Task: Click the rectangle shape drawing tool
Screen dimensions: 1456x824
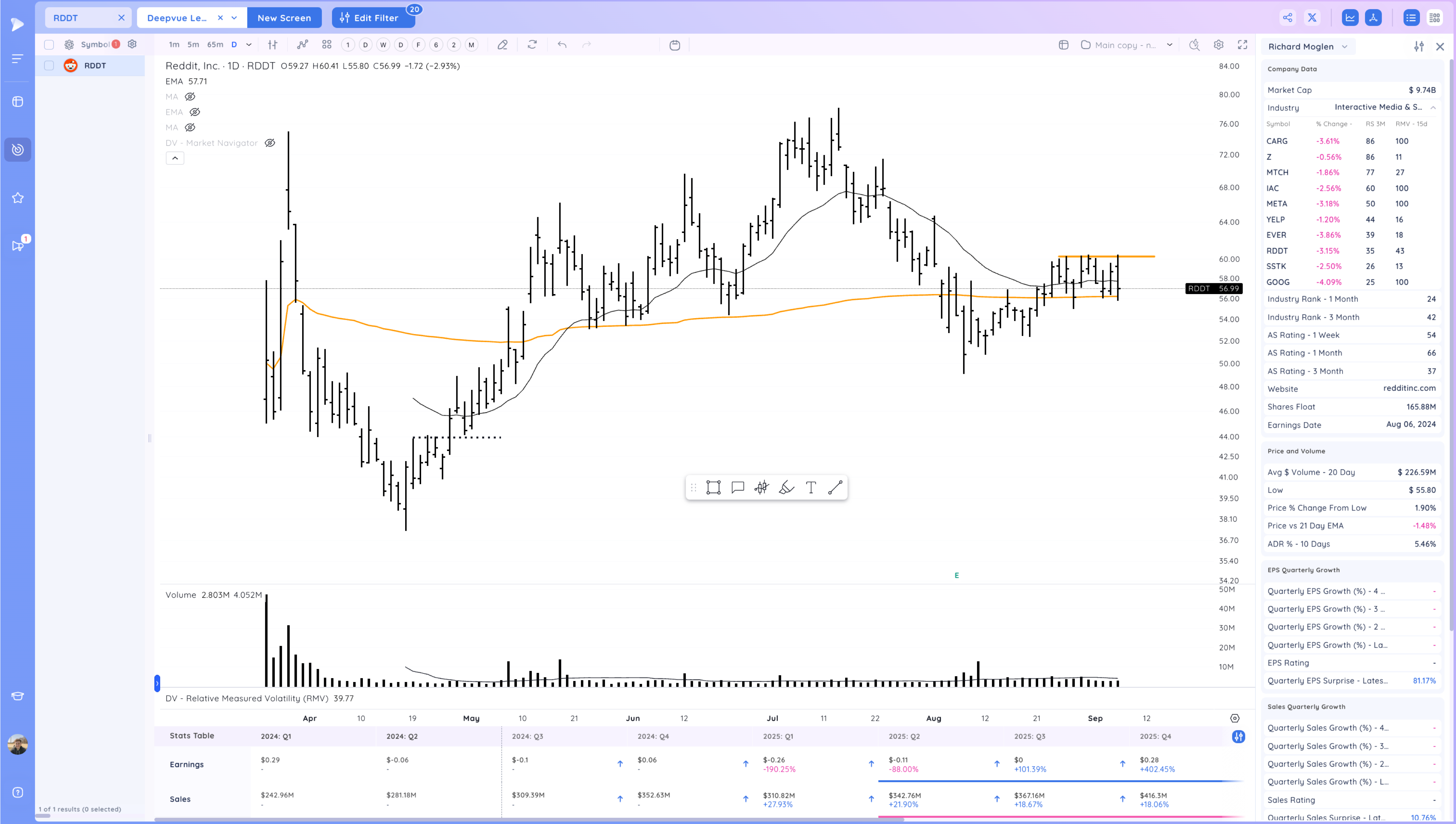Action: (713, 487)
